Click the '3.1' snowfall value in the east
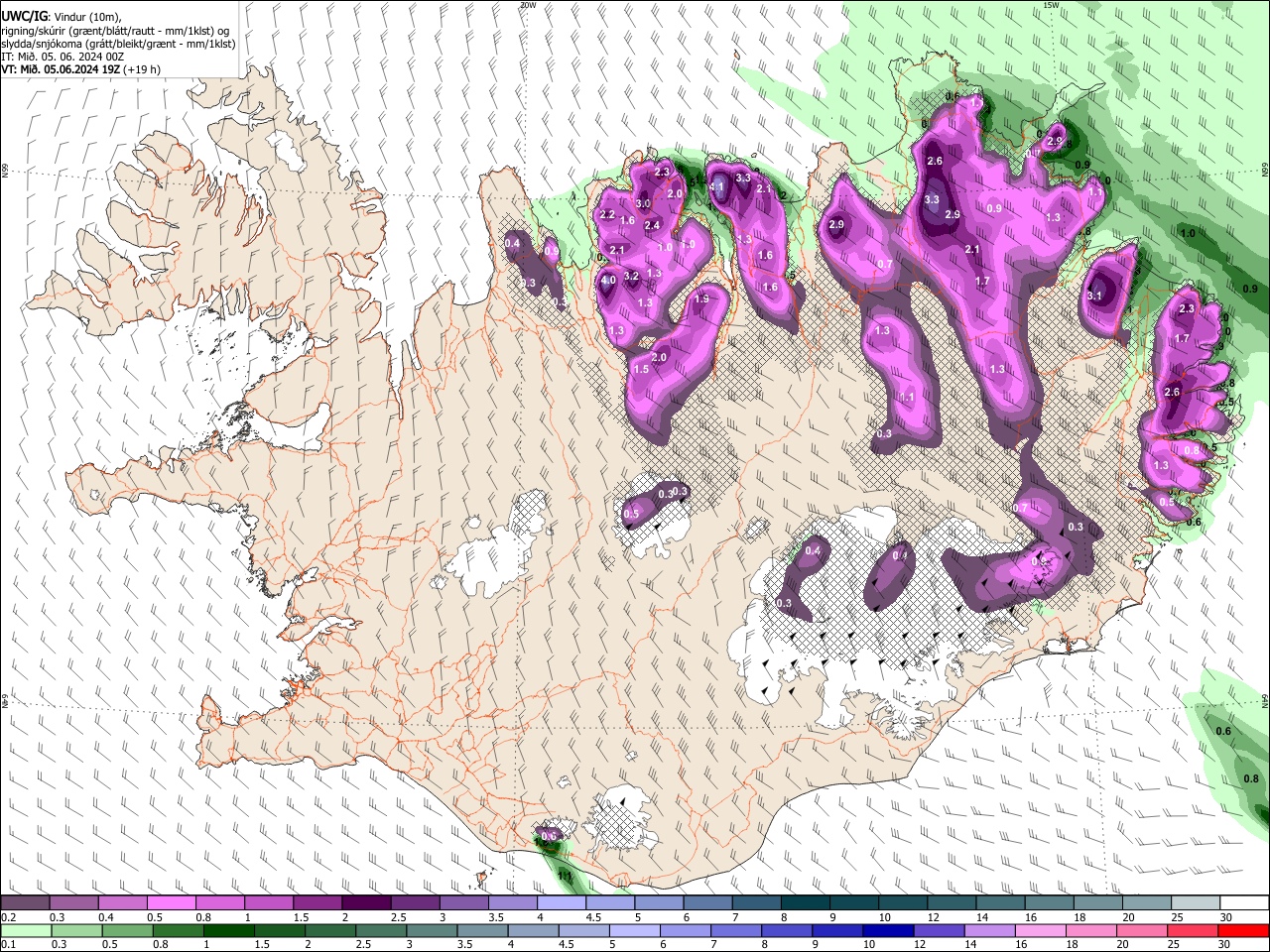 point(1094,296)
